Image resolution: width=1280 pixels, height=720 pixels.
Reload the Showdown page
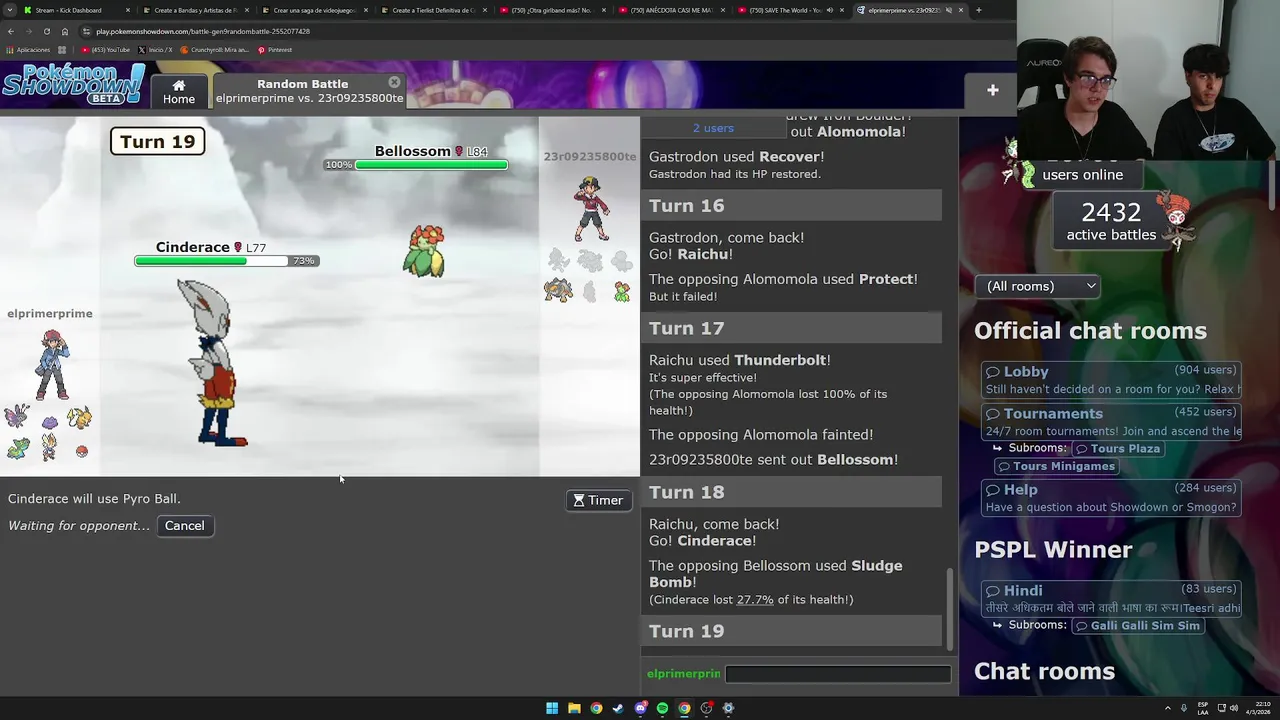pyautogui.click(x=46, y=31)
